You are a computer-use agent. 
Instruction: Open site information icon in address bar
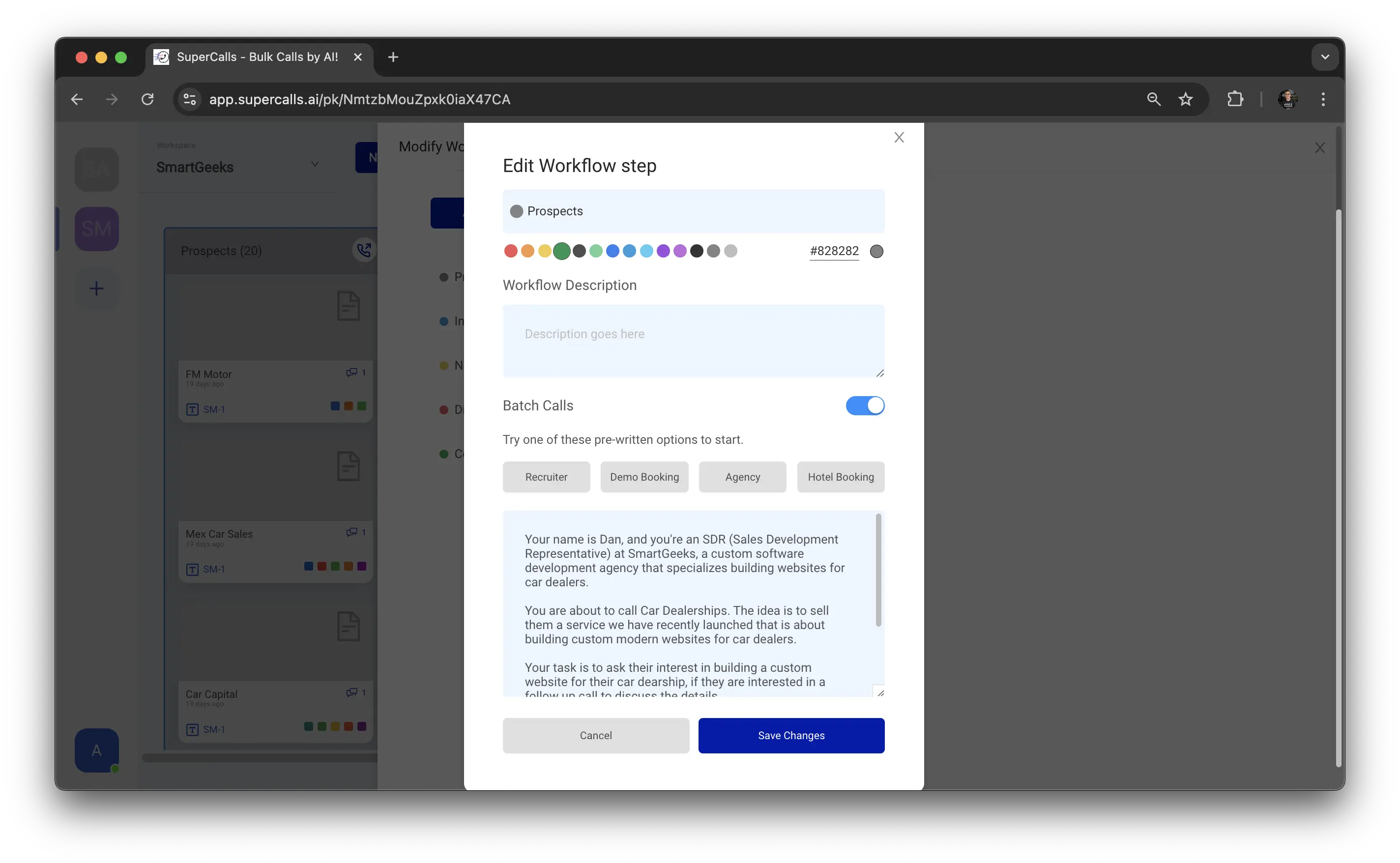pos(190,99)
